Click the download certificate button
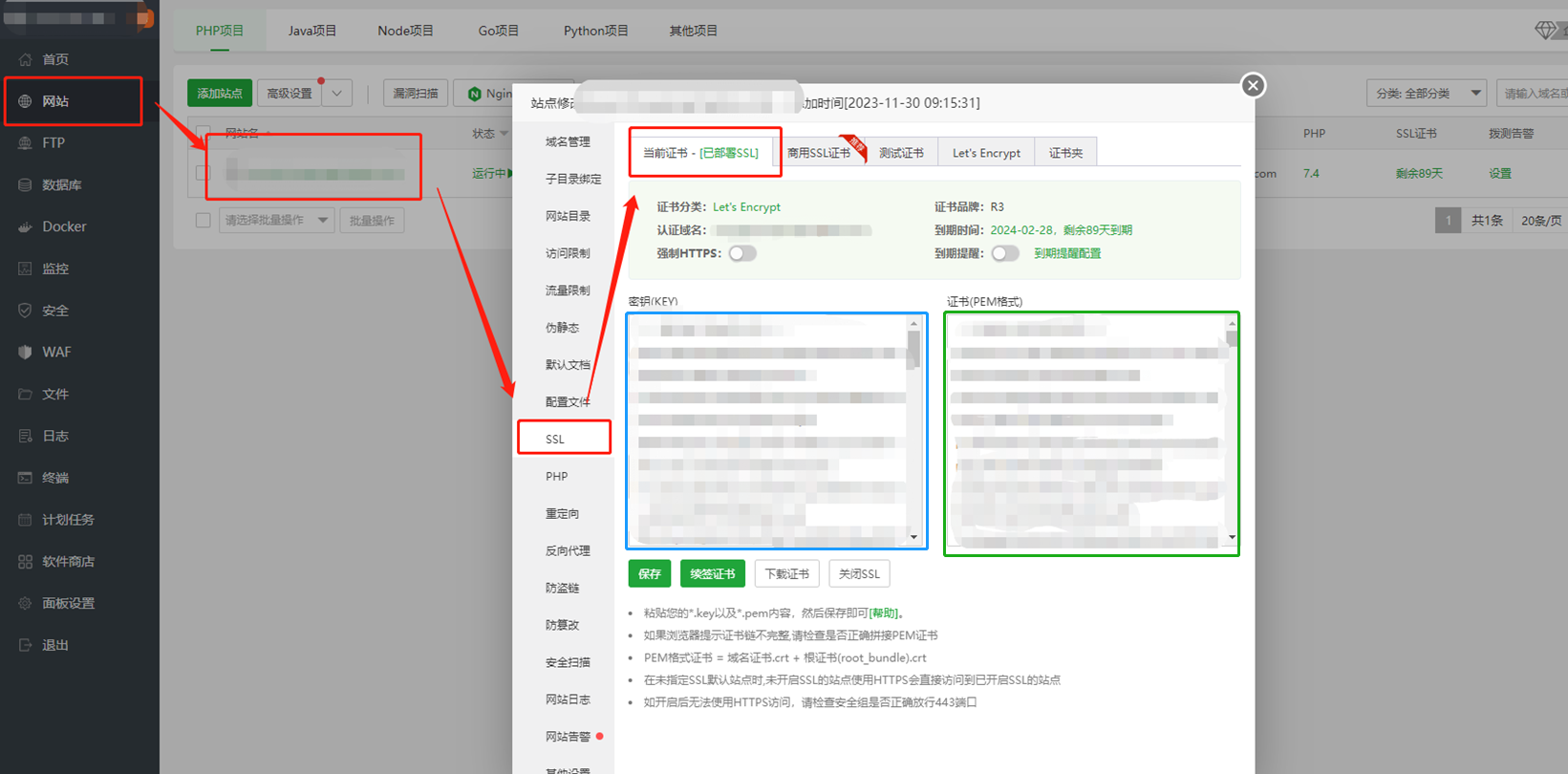 [x=786, y=574]
